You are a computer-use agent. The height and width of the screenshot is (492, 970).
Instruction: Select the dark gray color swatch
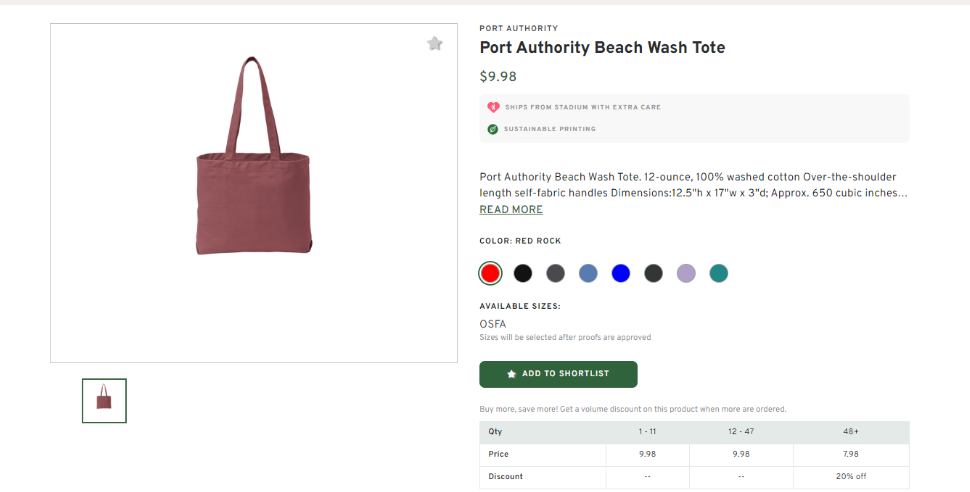(556, 273)
